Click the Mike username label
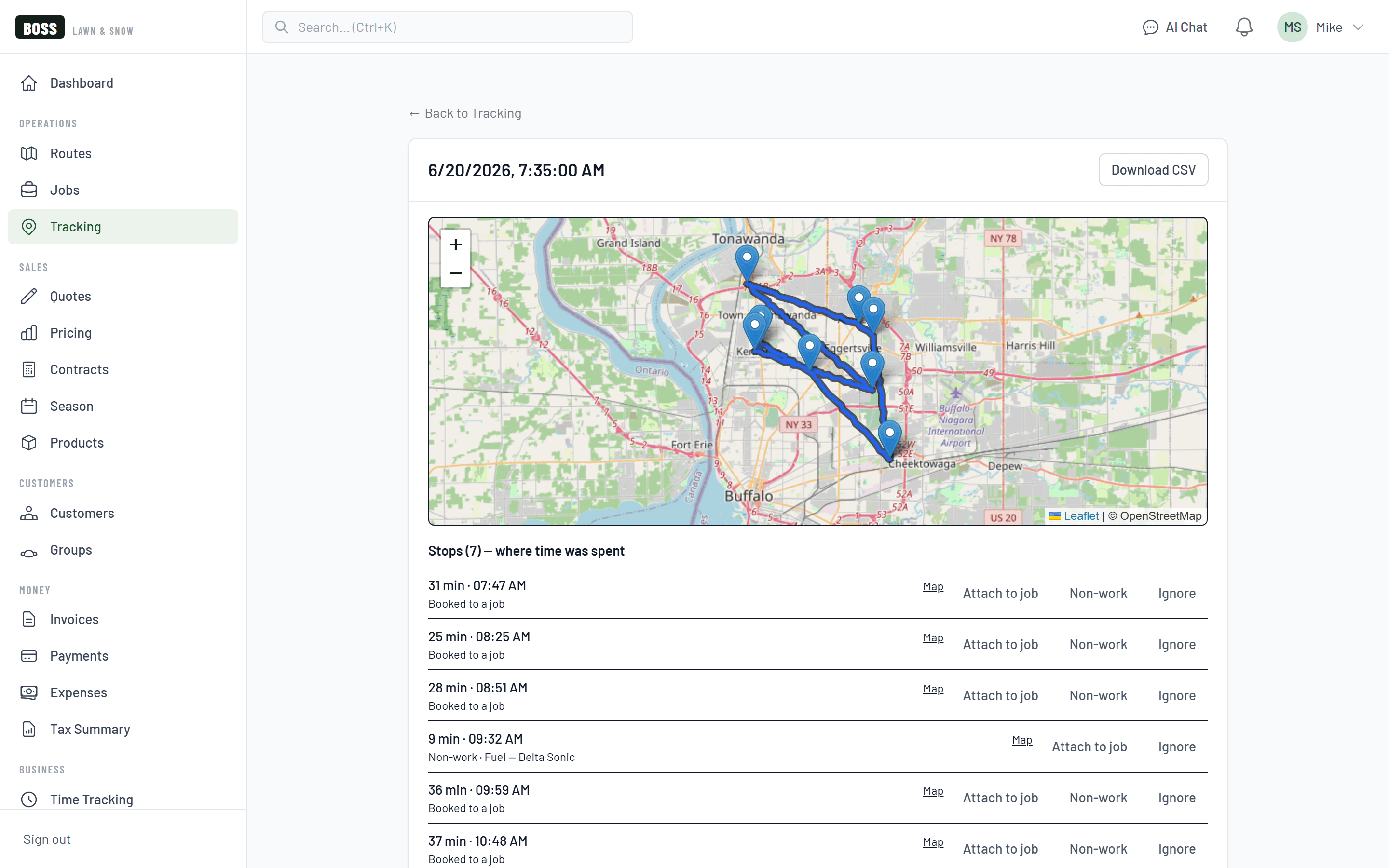This screenshot has height=868, width=1389. click(x=1329, y=27)
